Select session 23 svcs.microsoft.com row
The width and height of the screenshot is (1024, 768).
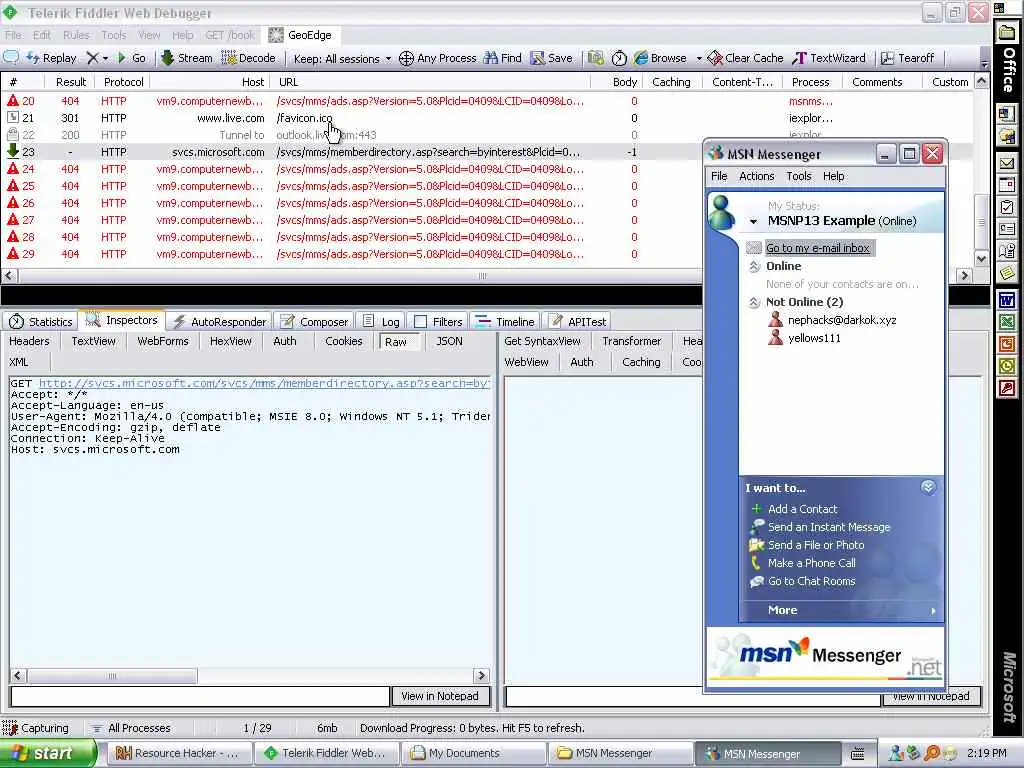pos(351,152)
